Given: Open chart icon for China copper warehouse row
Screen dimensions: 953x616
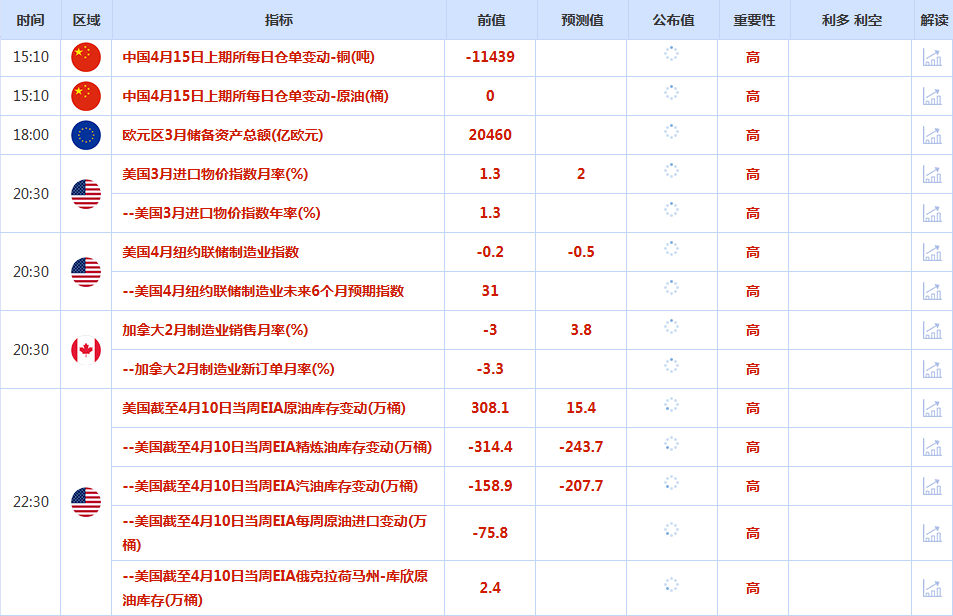Looking at the screenshot, I should pos(932,58).
